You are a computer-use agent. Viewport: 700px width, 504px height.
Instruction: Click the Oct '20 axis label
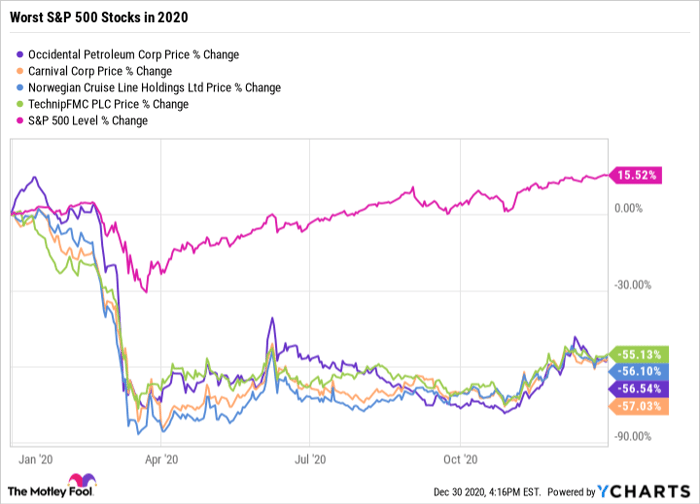tap(459, 460)
